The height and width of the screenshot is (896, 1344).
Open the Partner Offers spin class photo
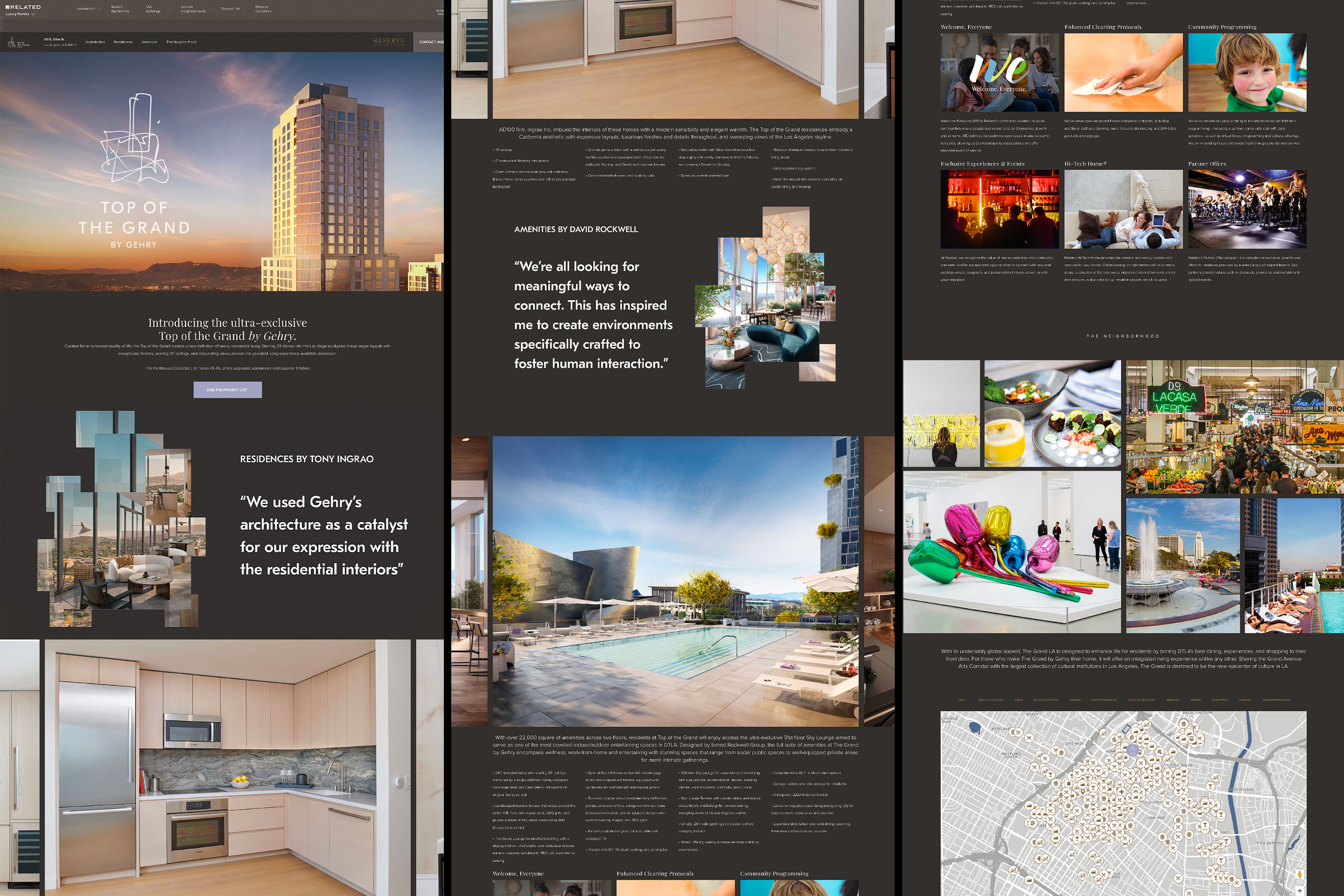pyautogui.click(x=1248, y=209)
